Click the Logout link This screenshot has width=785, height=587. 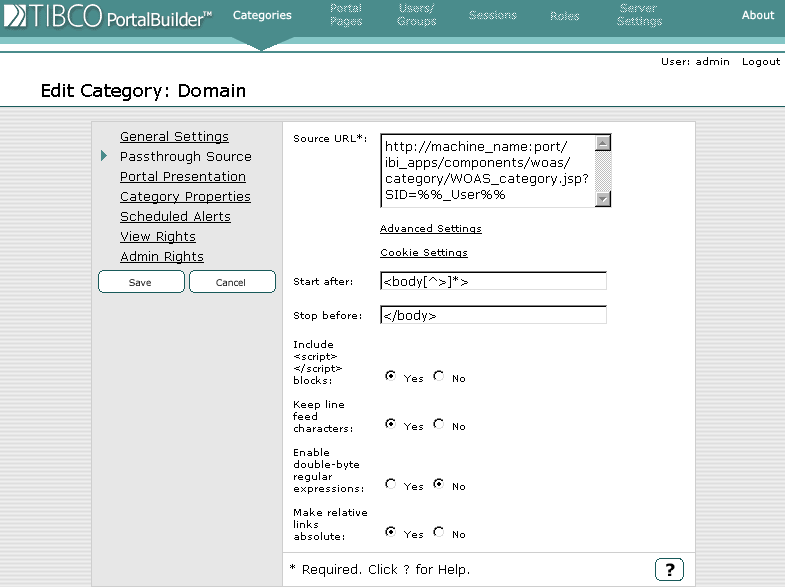(760, 62)
